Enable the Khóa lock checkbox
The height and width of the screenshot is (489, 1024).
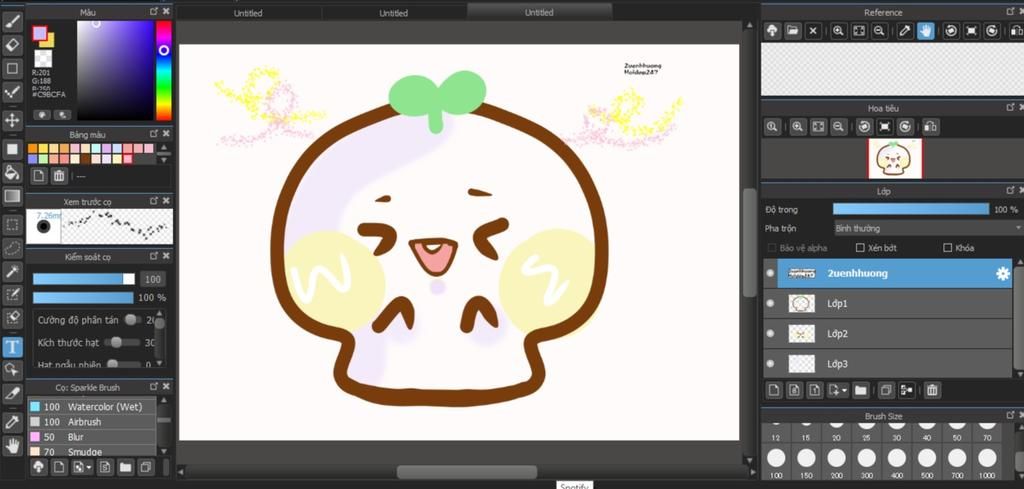coord(948,248)
